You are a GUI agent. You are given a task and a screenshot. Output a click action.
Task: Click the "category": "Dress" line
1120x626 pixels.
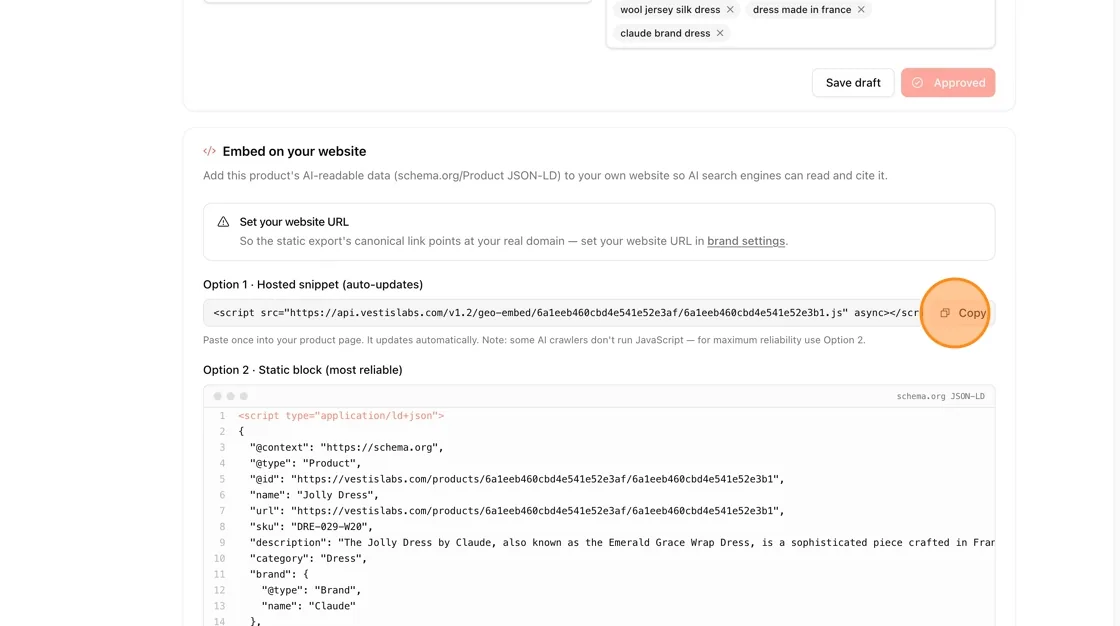[x=309, y=558]
